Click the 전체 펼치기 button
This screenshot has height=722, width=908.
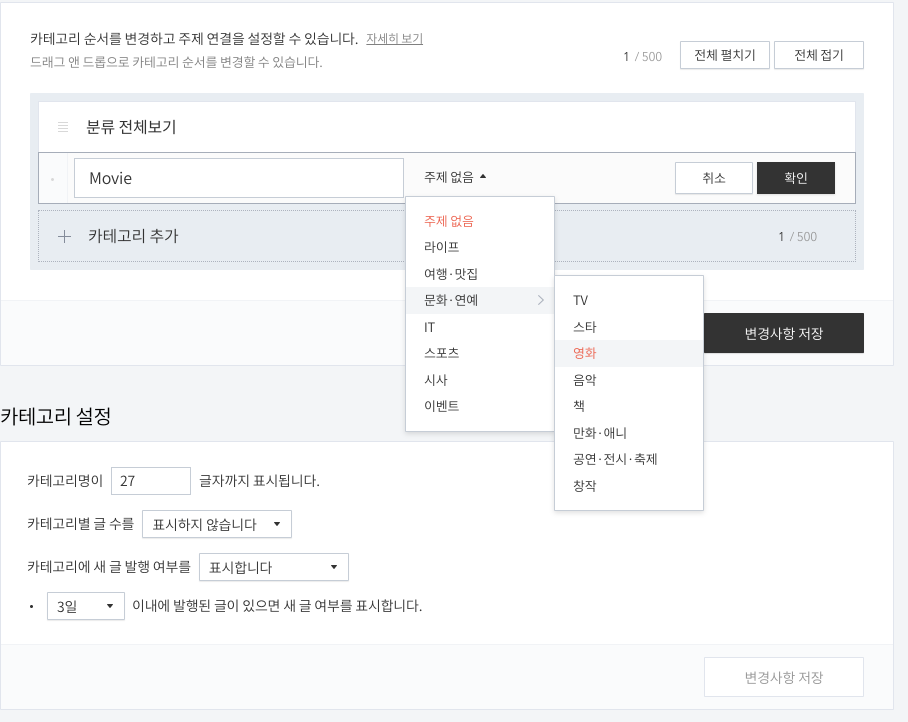(x=724, y=55)
